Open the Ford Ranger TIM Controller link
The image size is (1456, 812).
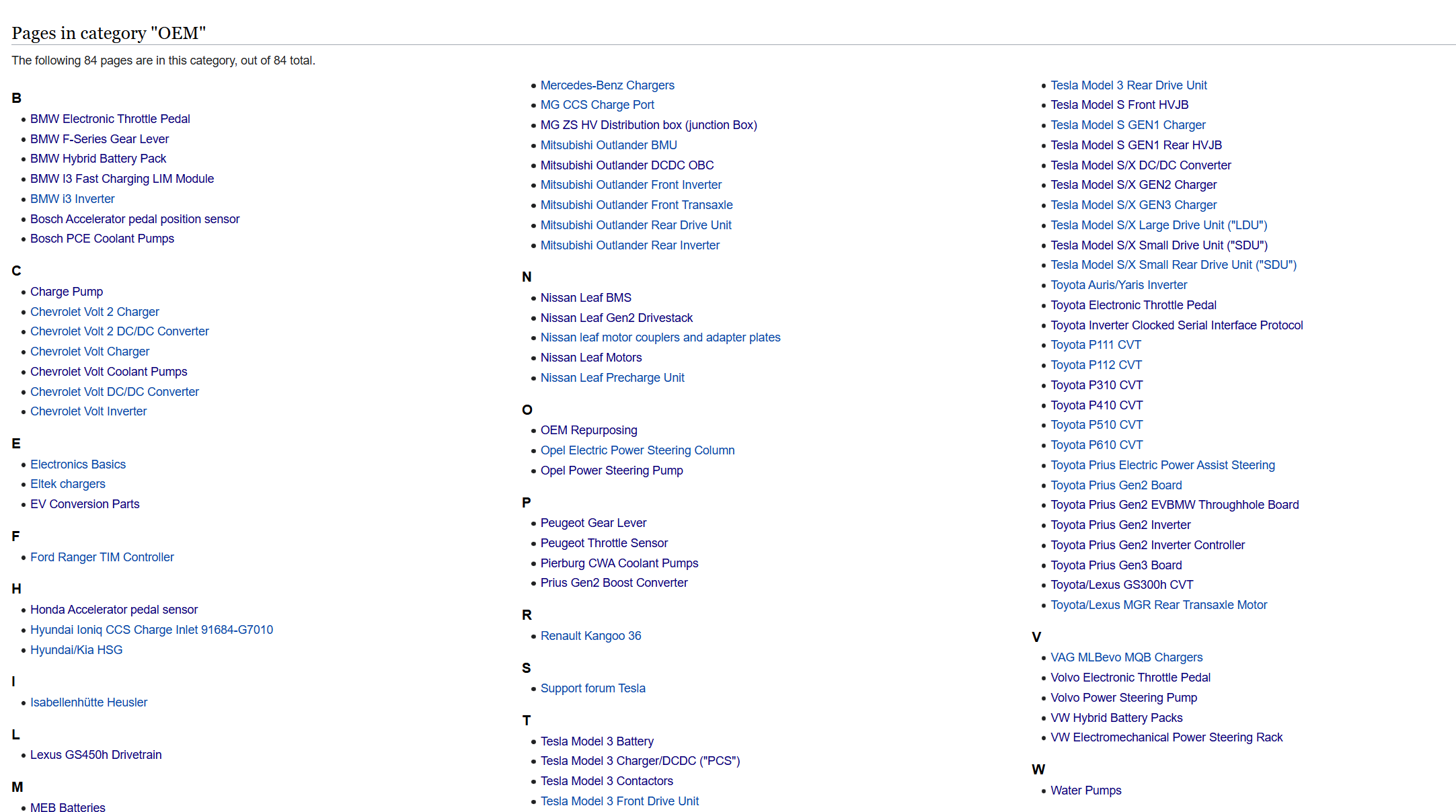[102, 557]
